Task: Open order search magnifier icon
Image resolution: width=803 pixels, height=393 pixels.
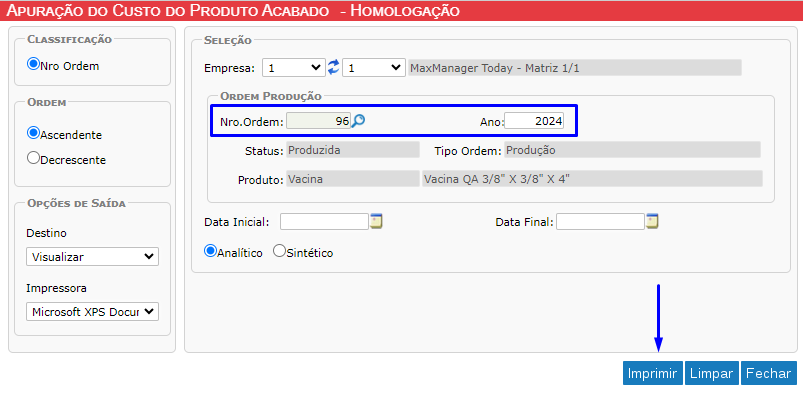Action: click(358, 121)
